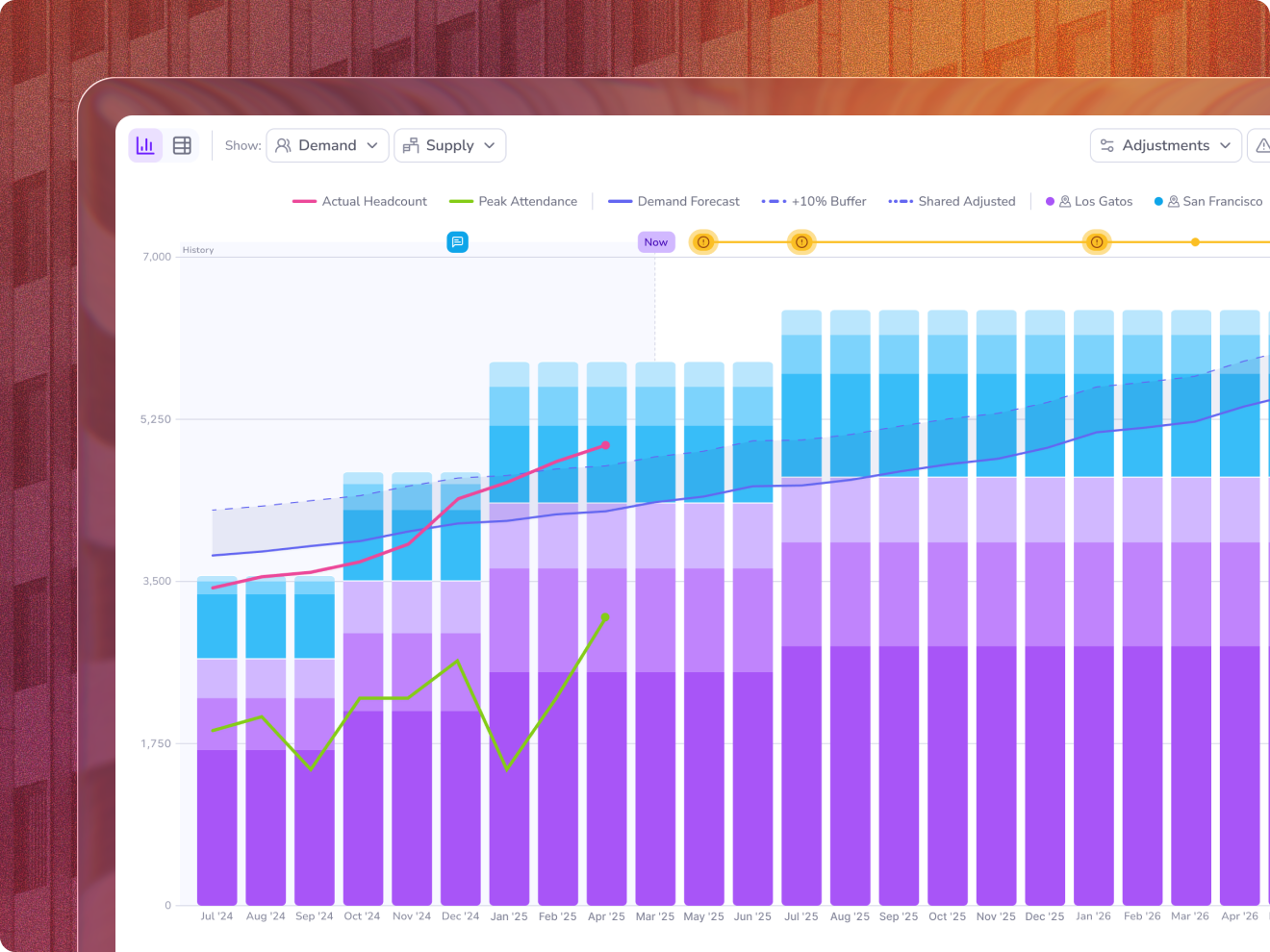Click the Jan '25 axis label
Screen dimensions: 1270x952
[x=509, y=916]
